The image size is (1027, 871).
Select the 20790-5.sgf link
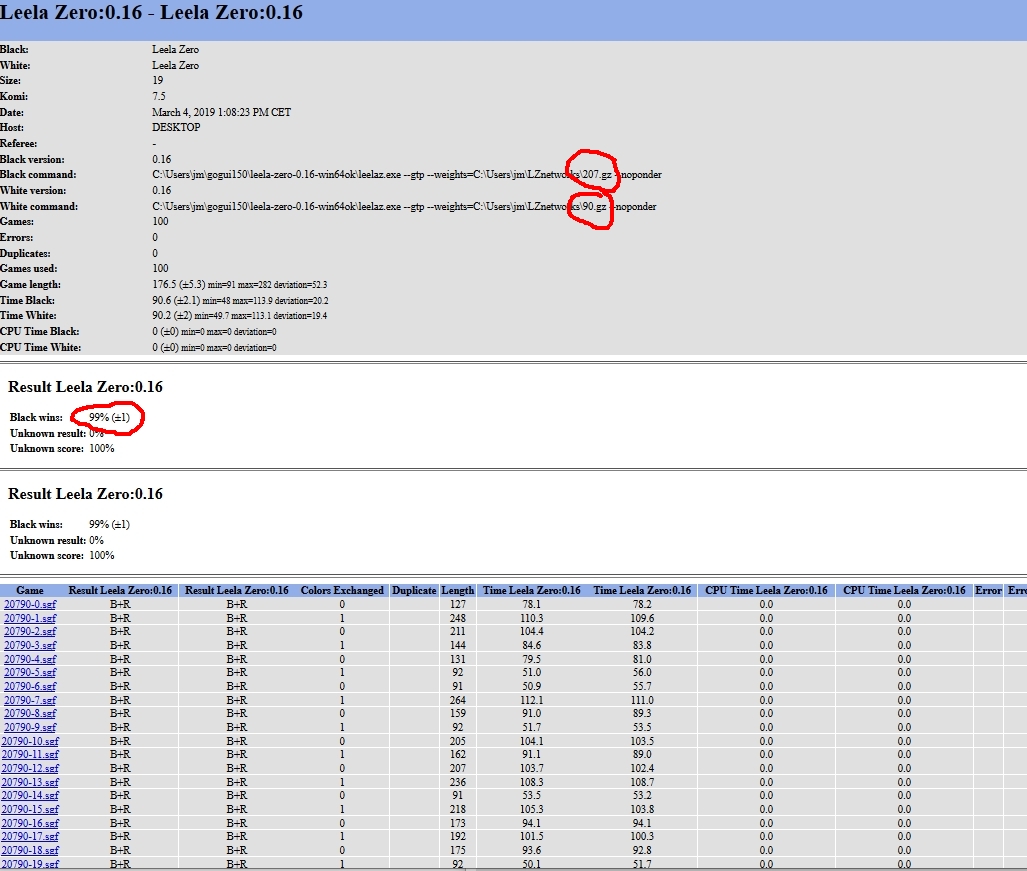(x=30, y=673)
